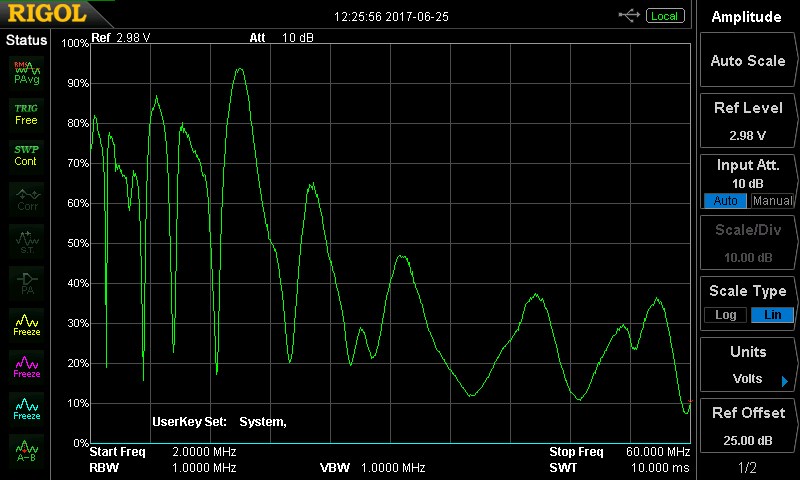
Task: Click the tallest trace peak near 93%
Action: coord(239,69)
